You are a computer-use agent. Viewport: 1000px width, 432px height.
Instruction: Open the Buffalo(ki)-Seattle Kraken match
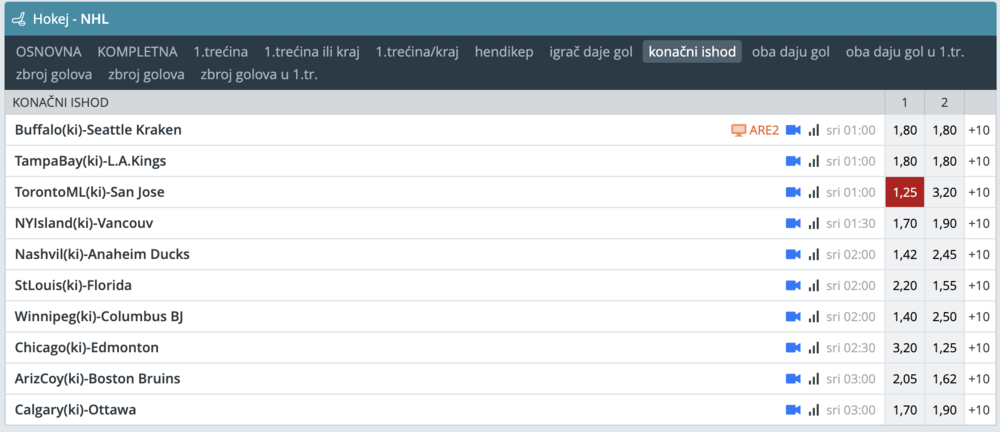(x=98, y=130)
